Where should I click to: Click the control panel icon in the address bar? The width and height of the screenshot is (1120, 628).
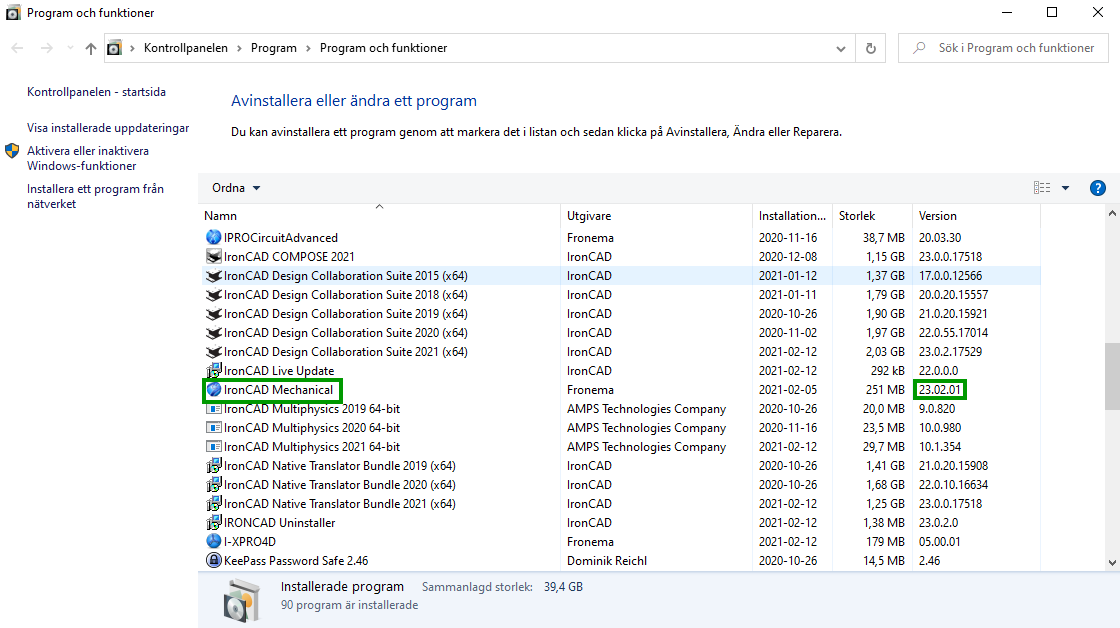(x=114, y=48)
